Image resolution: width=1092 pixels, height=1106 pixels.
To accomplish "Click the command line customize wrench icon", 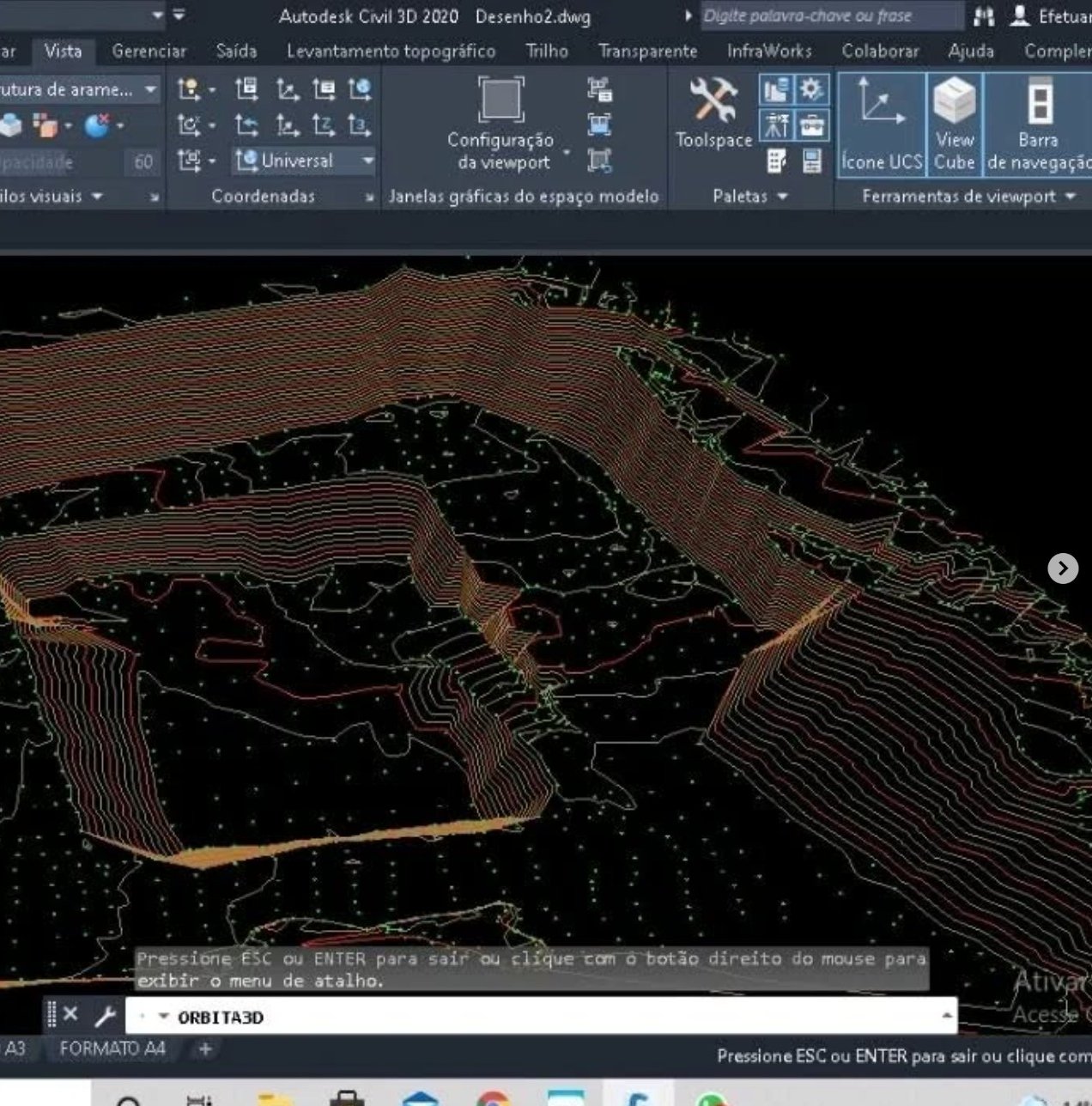I will (x=106, y=1017).
